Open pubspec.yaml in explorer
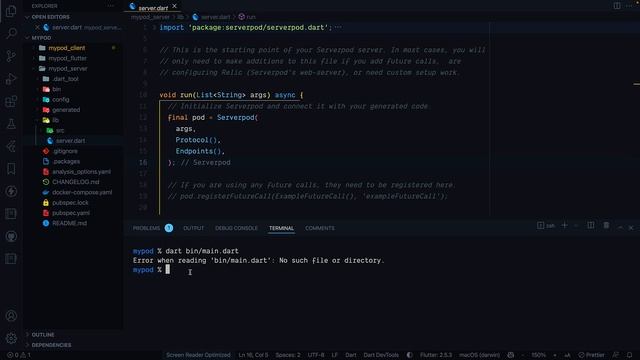640x360 pixels. click(70, 213)
